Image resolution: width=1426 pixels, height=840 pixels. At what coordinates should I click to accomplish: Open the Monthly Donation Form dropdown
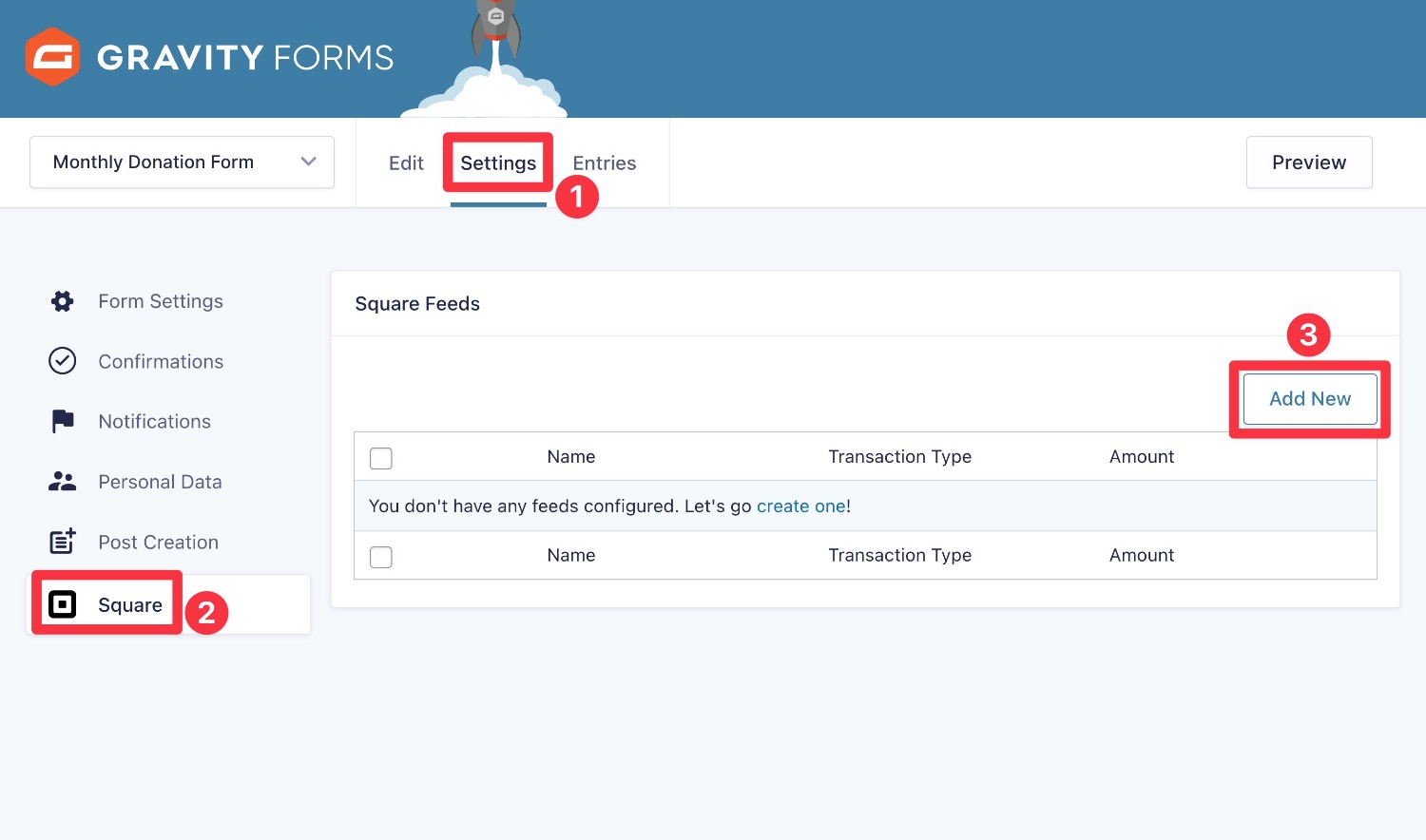coord(181,162)
